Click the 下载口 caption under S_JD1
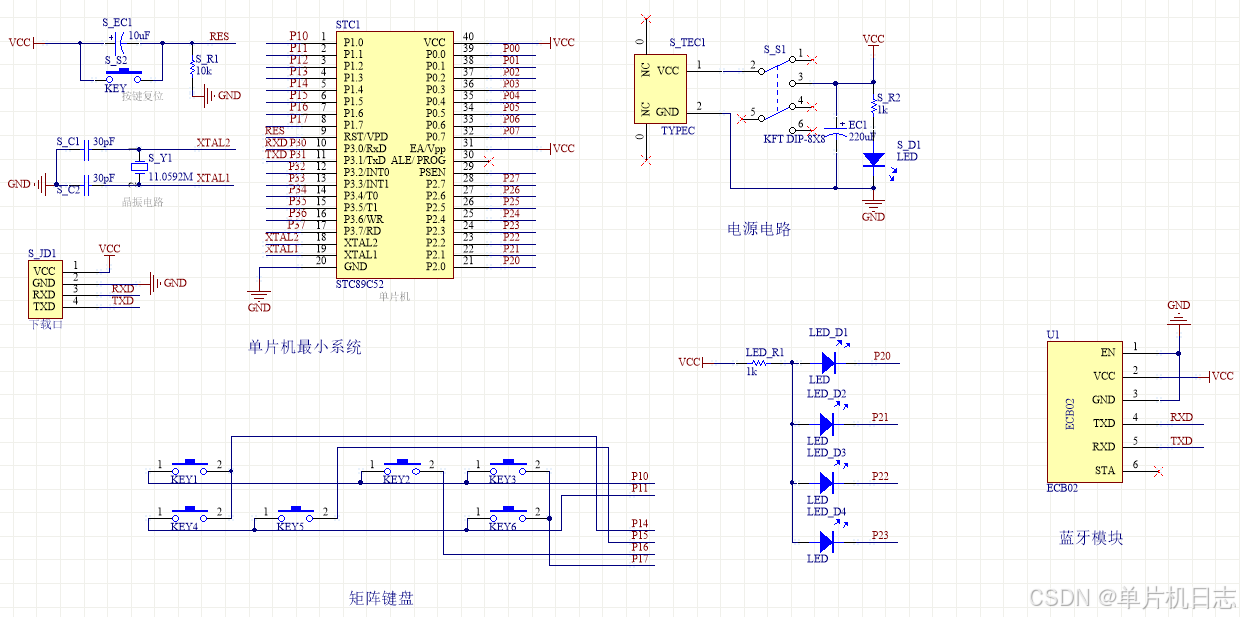This screenshot has width=1240, height=617. [46, 324]
